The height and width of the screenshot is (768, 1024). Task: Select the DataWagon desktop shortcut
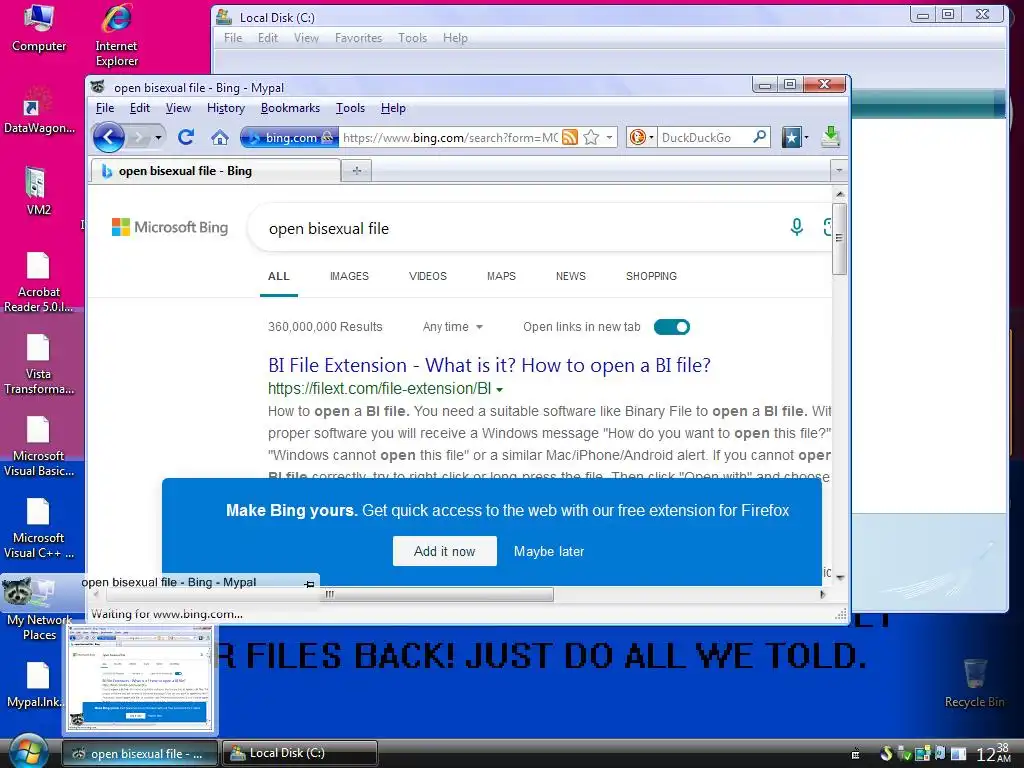click(39, 110)
